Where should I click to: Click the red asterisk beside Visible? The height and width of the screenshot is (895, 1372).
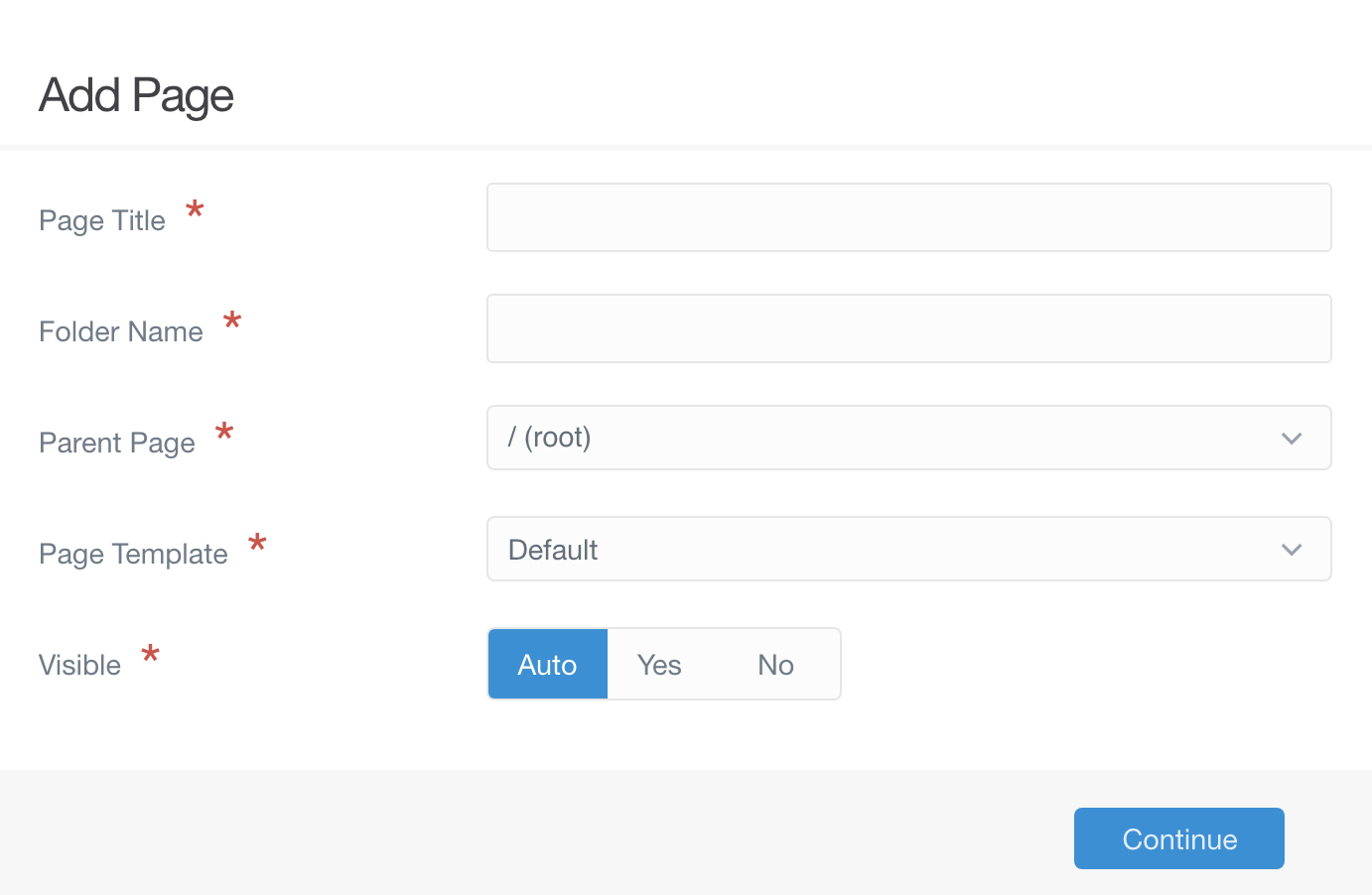click(151, 655)
